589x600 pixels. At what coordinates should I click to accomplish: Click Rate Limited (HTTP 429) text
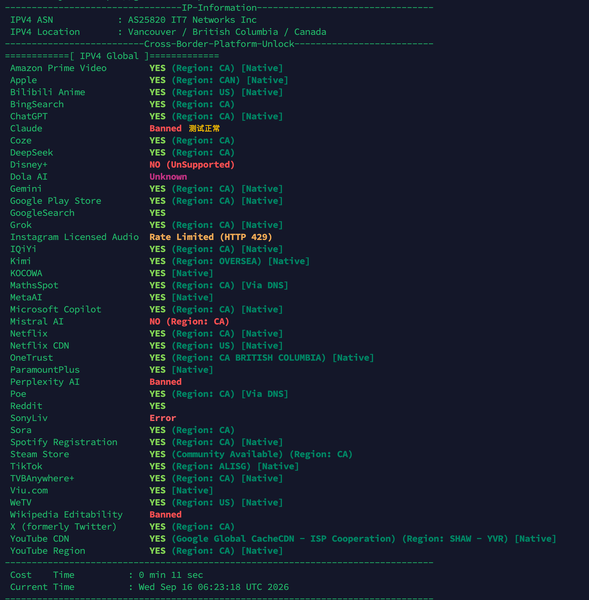pos(210,237)
